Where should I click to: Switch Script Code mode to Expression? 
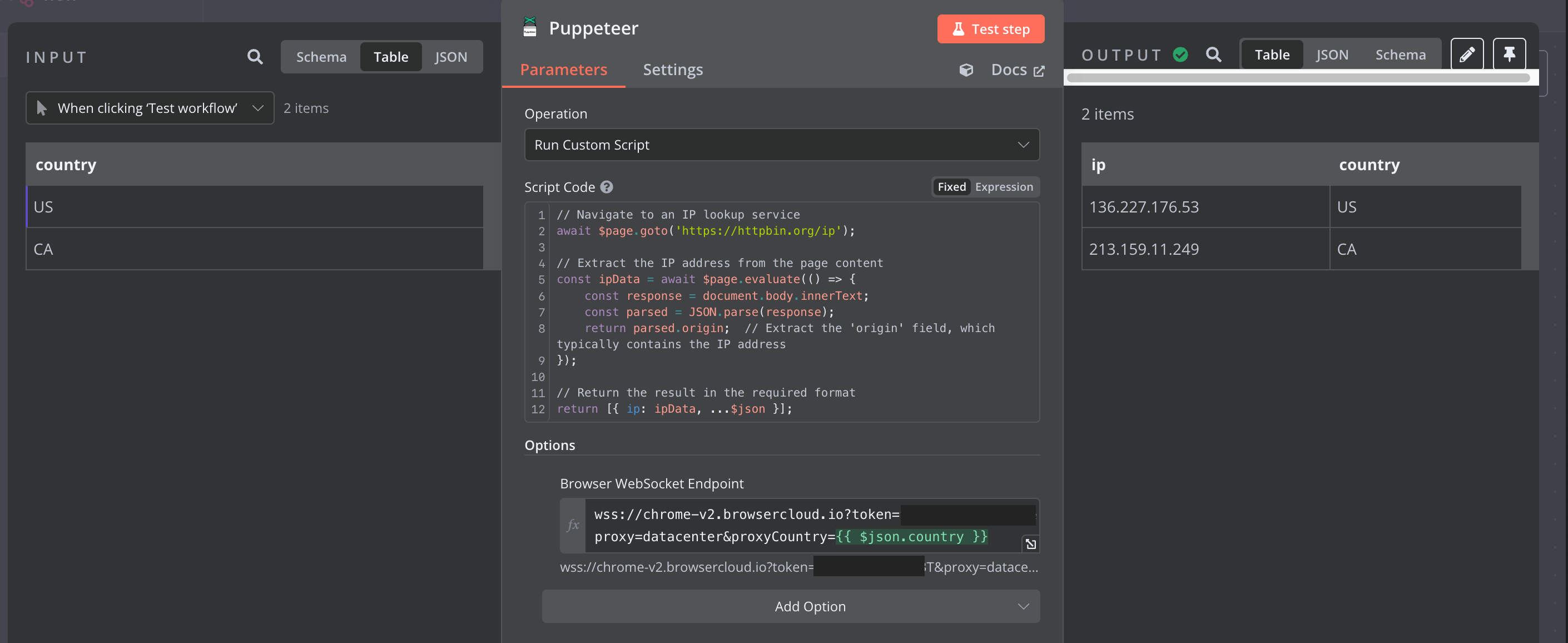1003,187
